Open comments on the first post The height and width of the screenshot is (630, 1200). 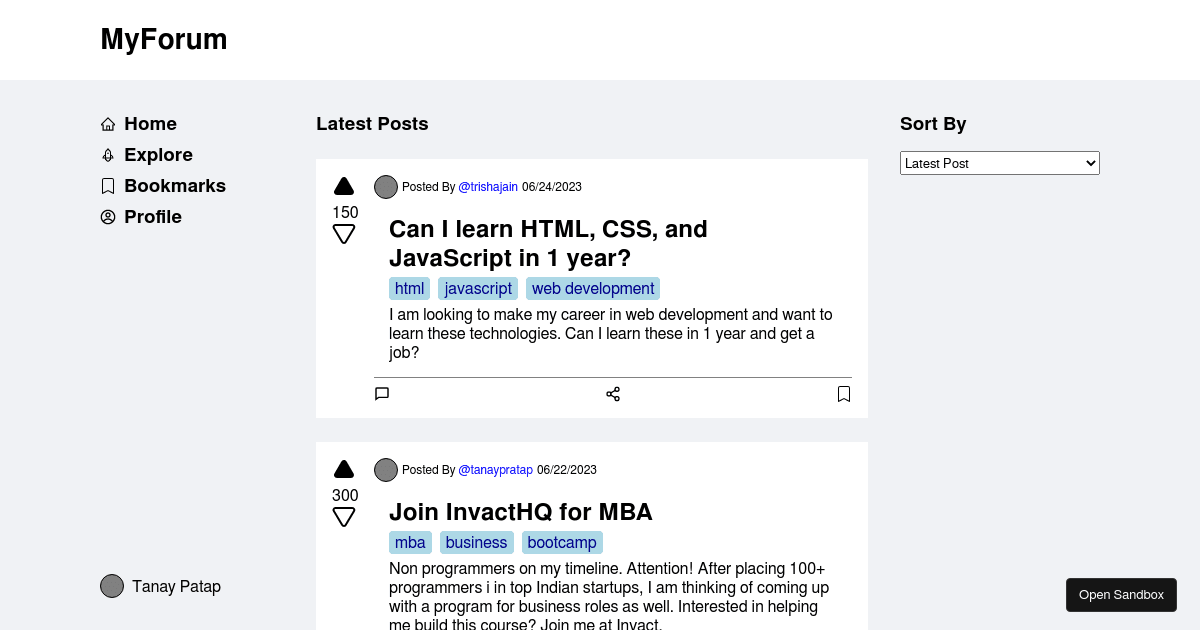point(382,394)
